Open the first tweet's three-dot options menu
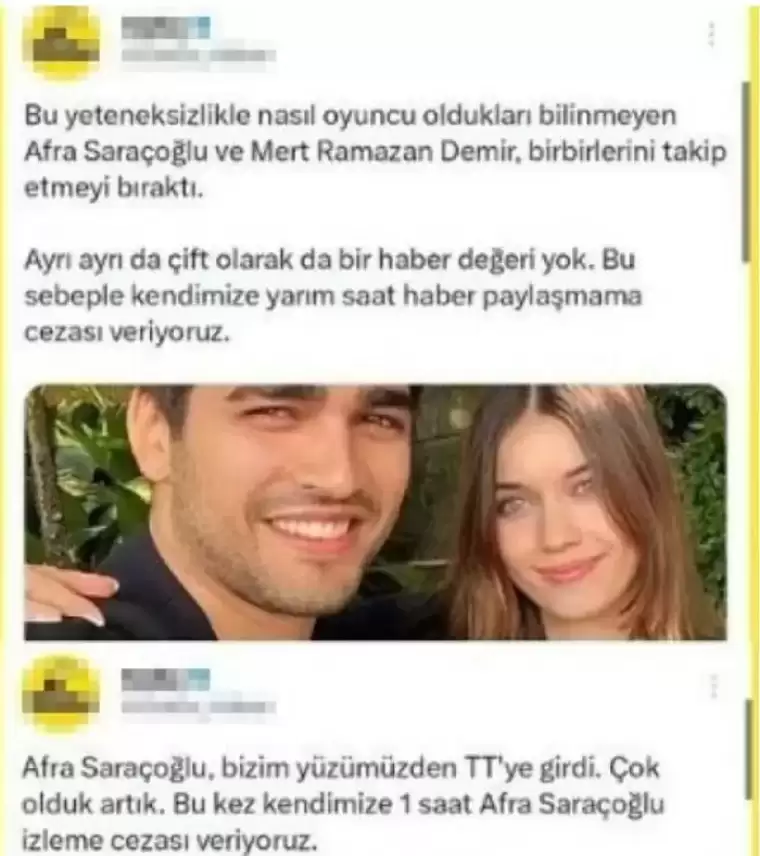760x856 pixels. (711, 35)
